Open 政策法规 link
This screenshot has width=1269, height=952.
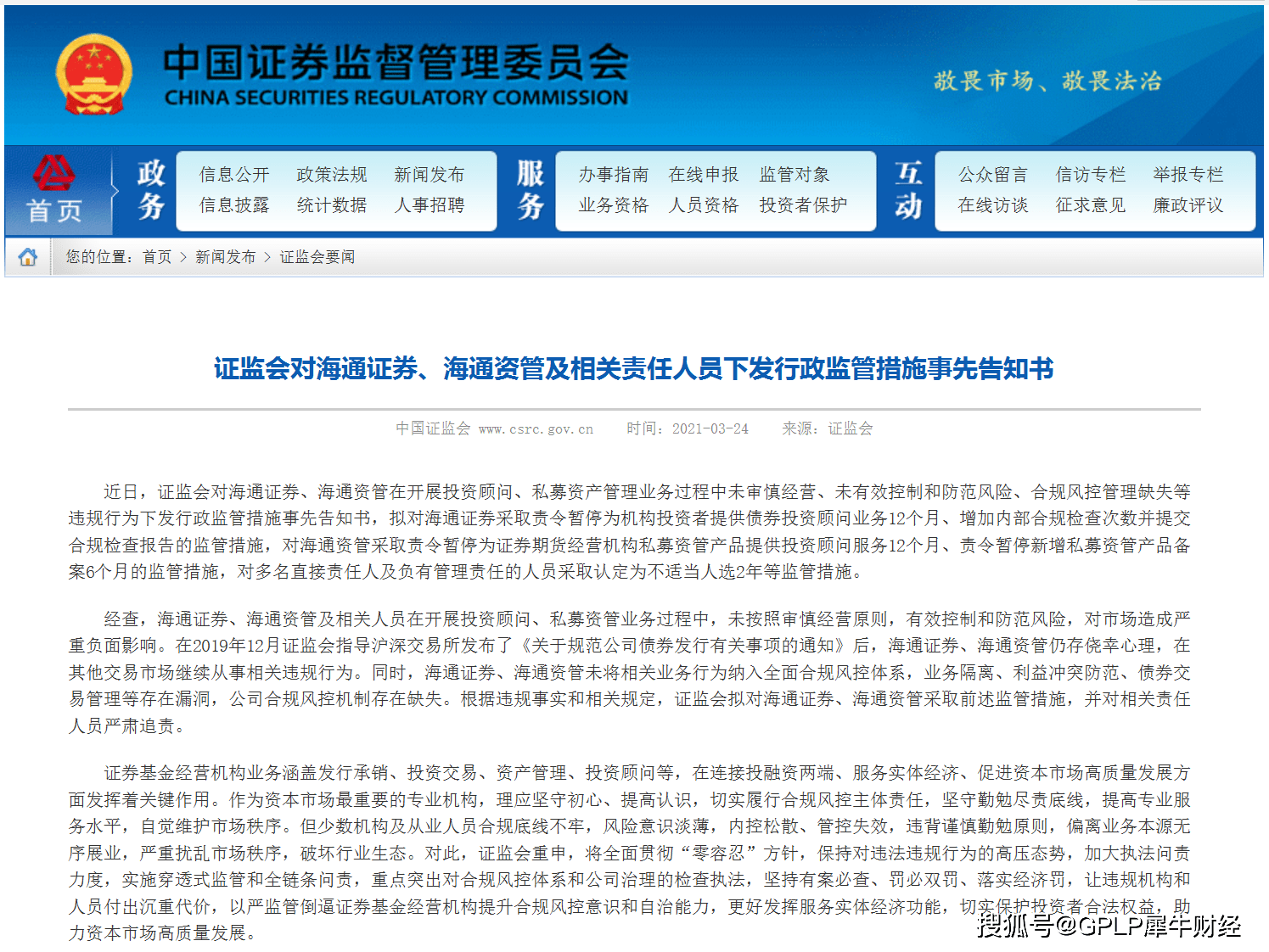[x=332, y=175]
